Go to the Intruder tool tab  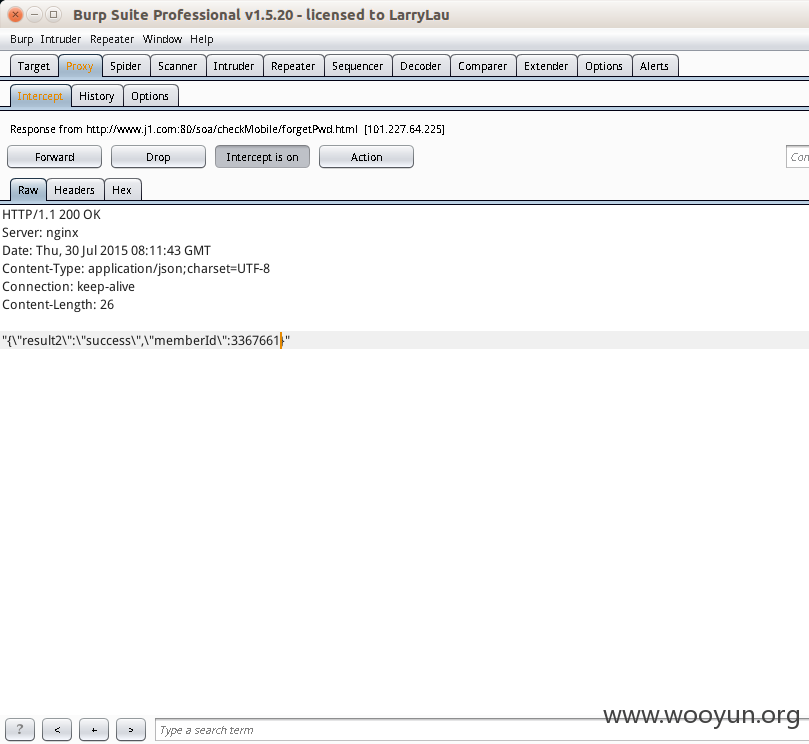pos(234,66)
